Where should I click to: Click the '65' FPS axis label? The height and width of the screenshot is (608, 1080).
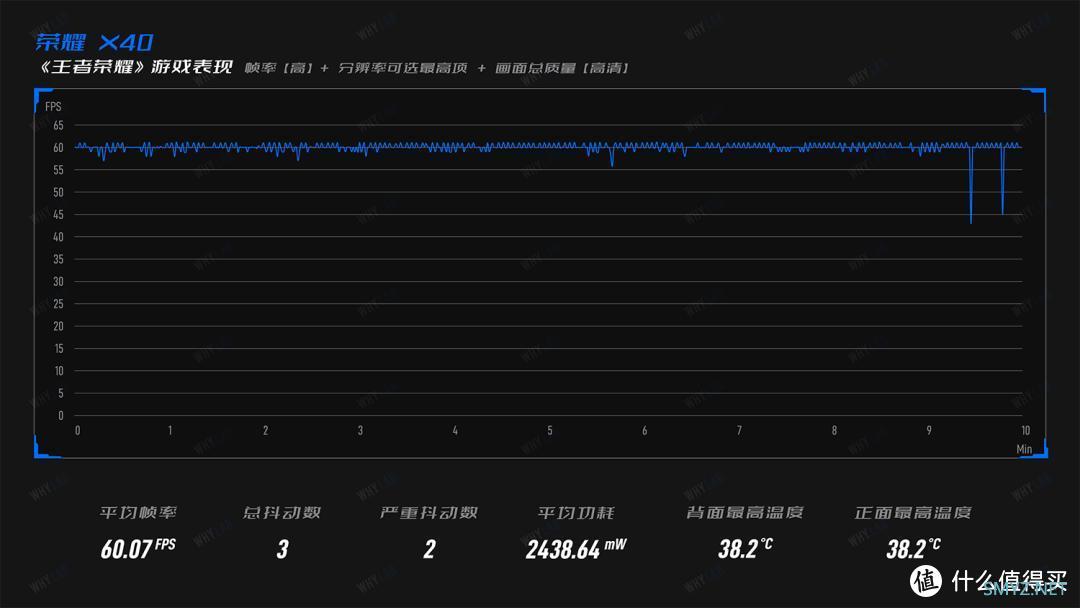(x=59, y=125)
